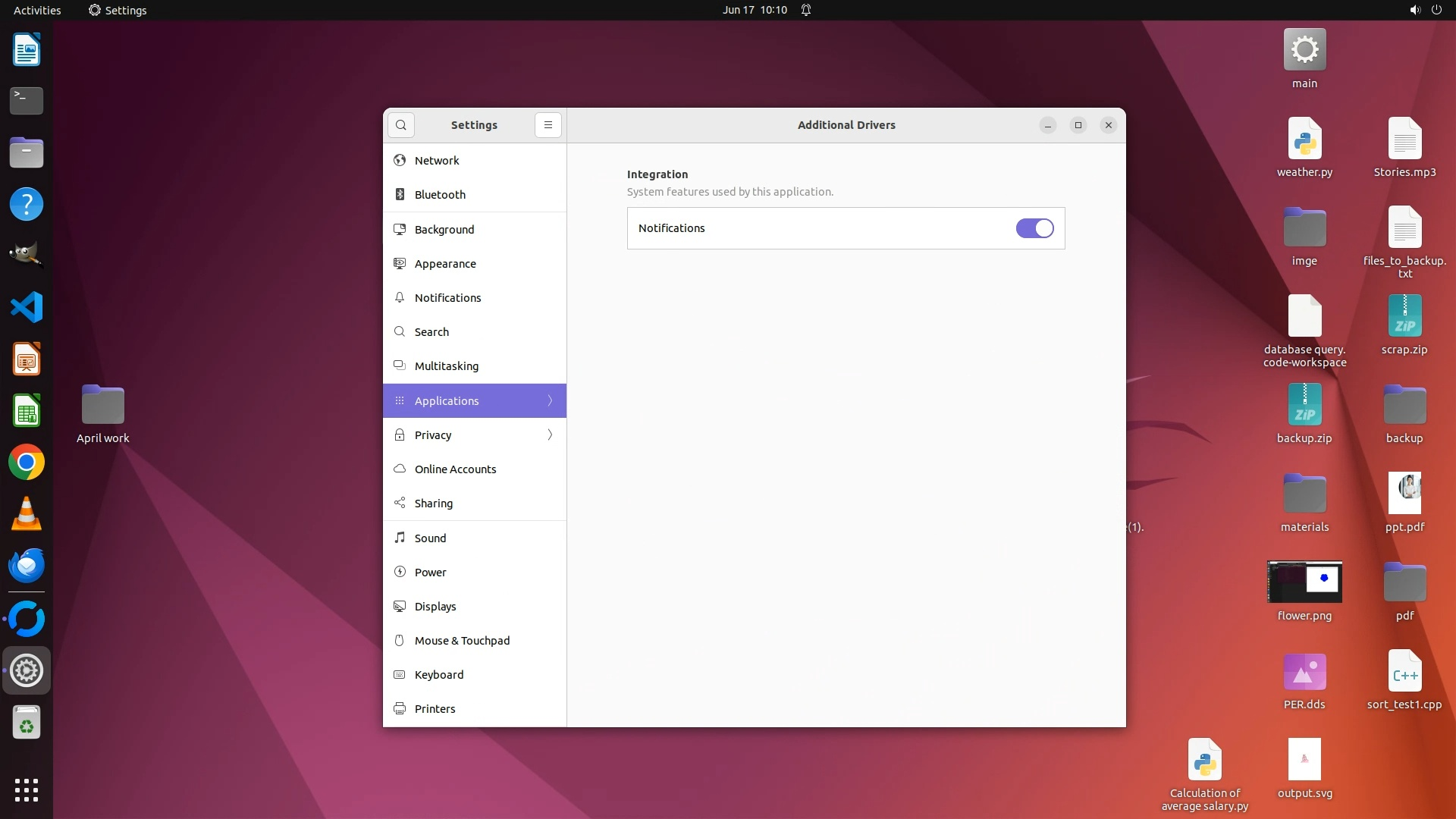Click the Sharing icon in the sidebar
The image size is (1456, 819).
400,504
